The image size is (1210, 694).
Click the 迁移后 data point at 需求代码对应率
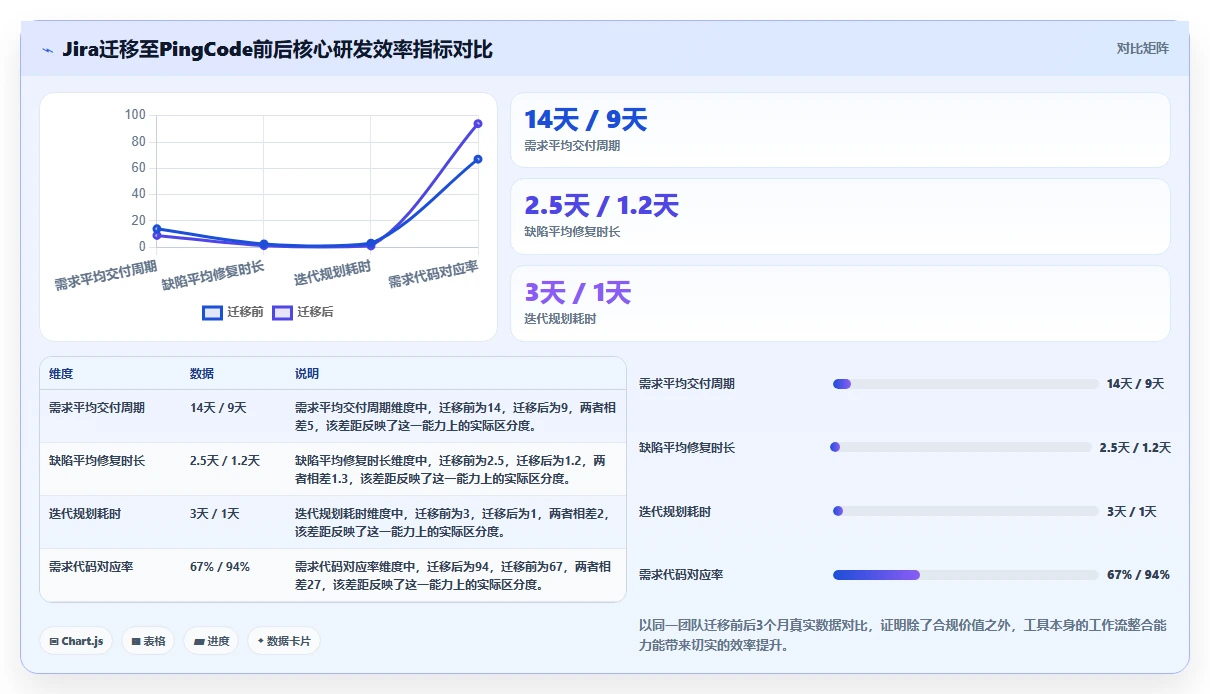pyautogui.click(x=478, y=124)
